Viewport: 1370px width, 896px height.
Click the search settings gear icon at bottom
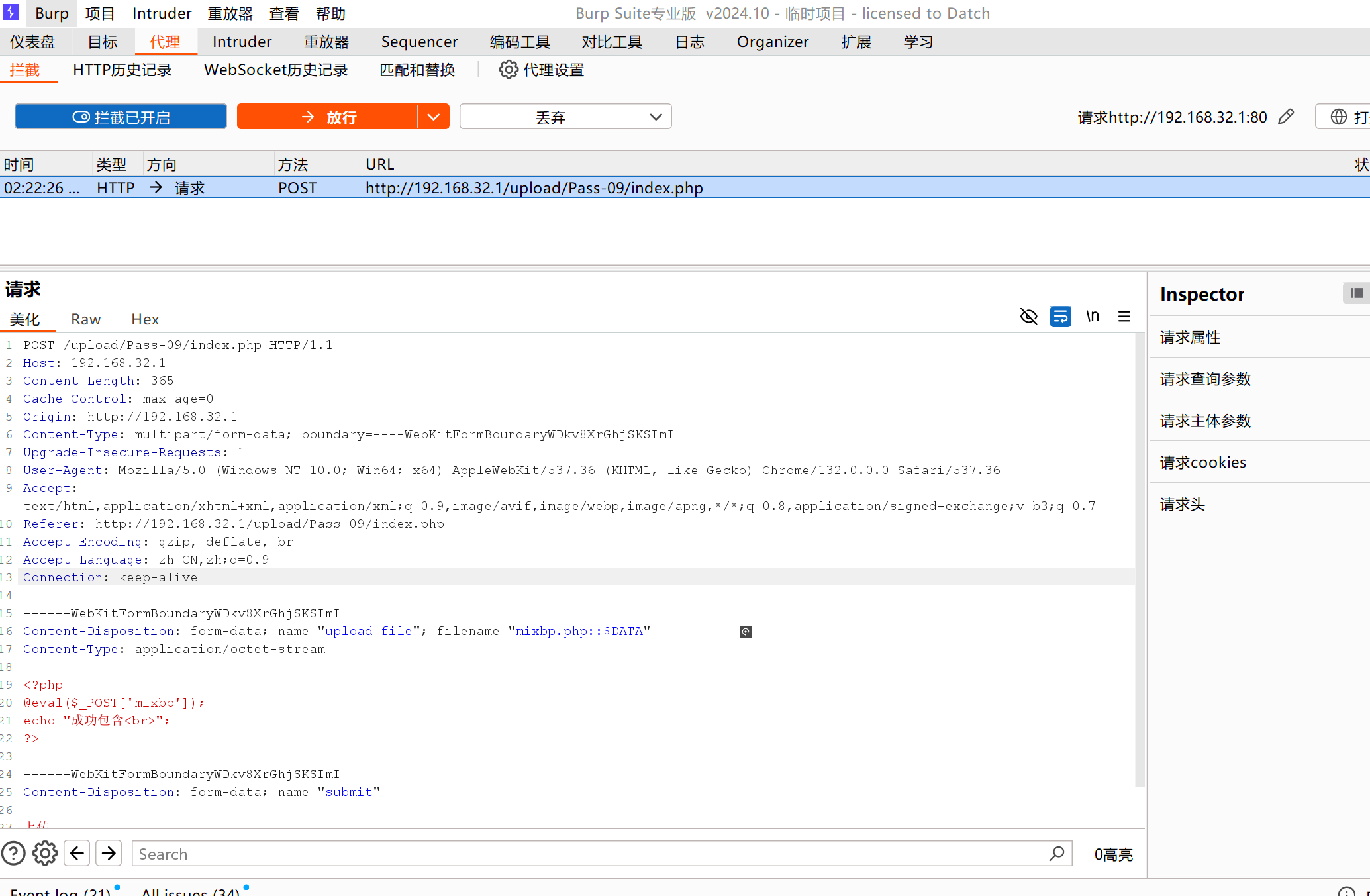pyautogui.click(x=45, y=854)
